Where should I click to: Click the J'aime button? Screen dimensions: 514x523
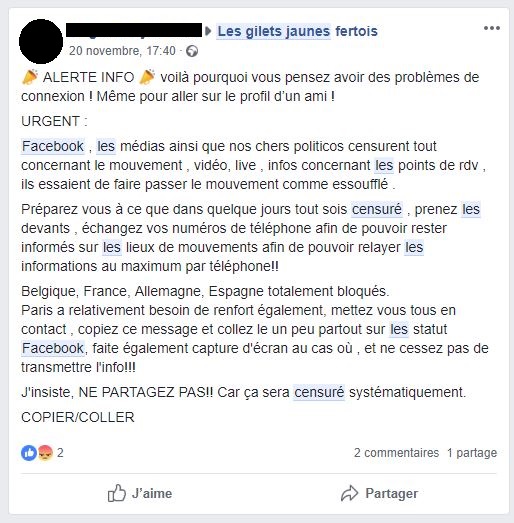pyautogui.click(x=140, y=493)
